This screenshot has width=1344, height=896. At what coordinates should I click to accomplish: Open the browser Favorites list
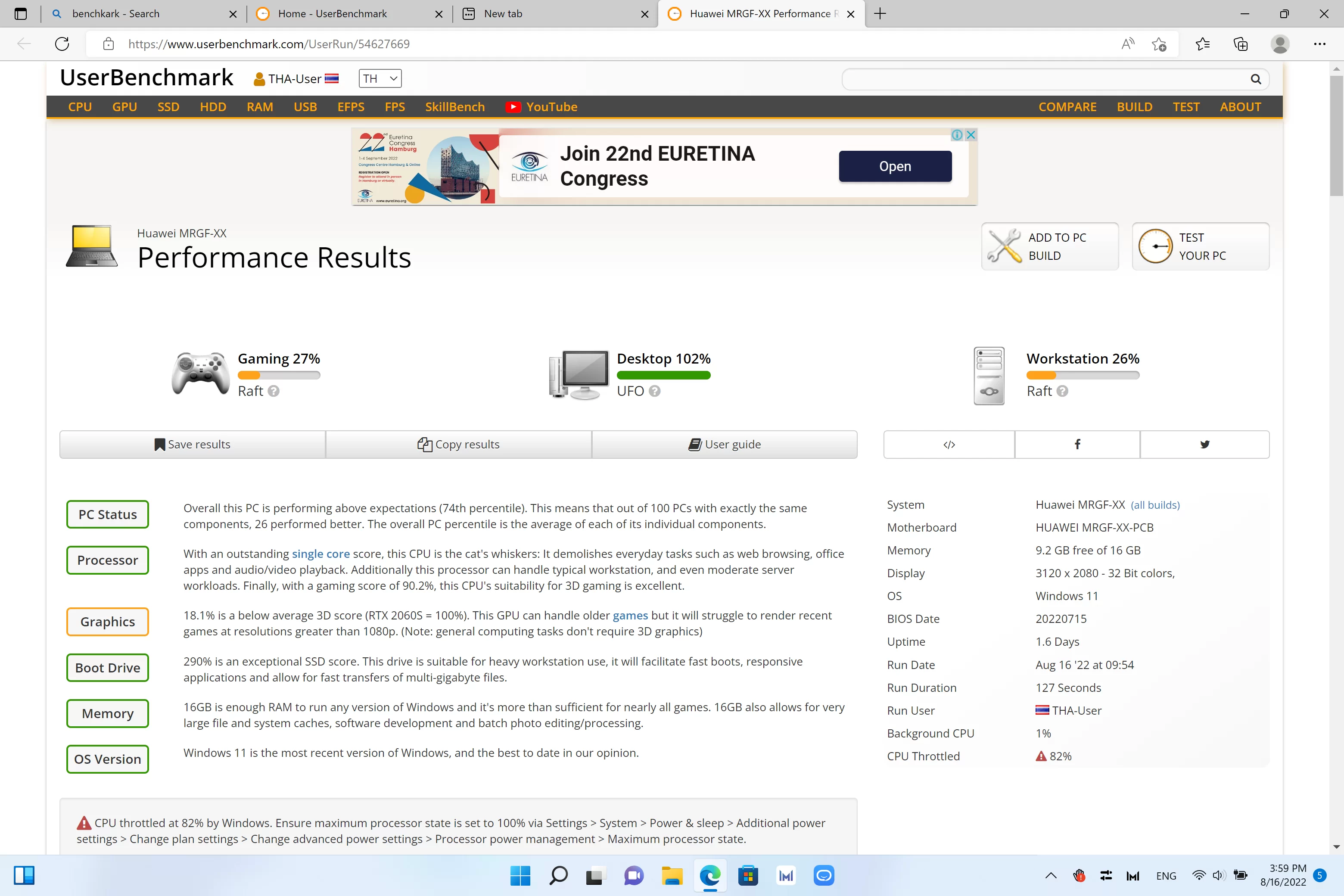tap(1202, 44)
